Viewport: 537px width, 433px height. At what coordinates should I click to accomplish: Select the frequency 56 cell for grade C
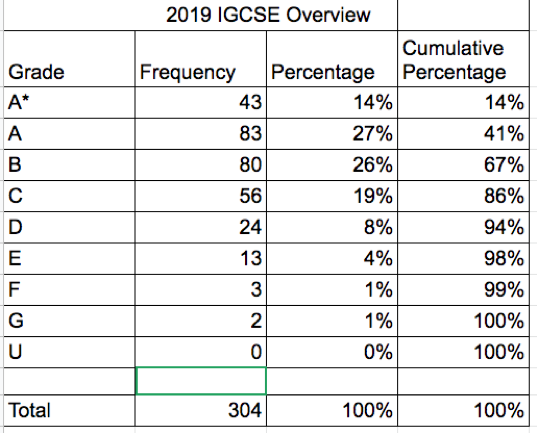pos(201,196)
